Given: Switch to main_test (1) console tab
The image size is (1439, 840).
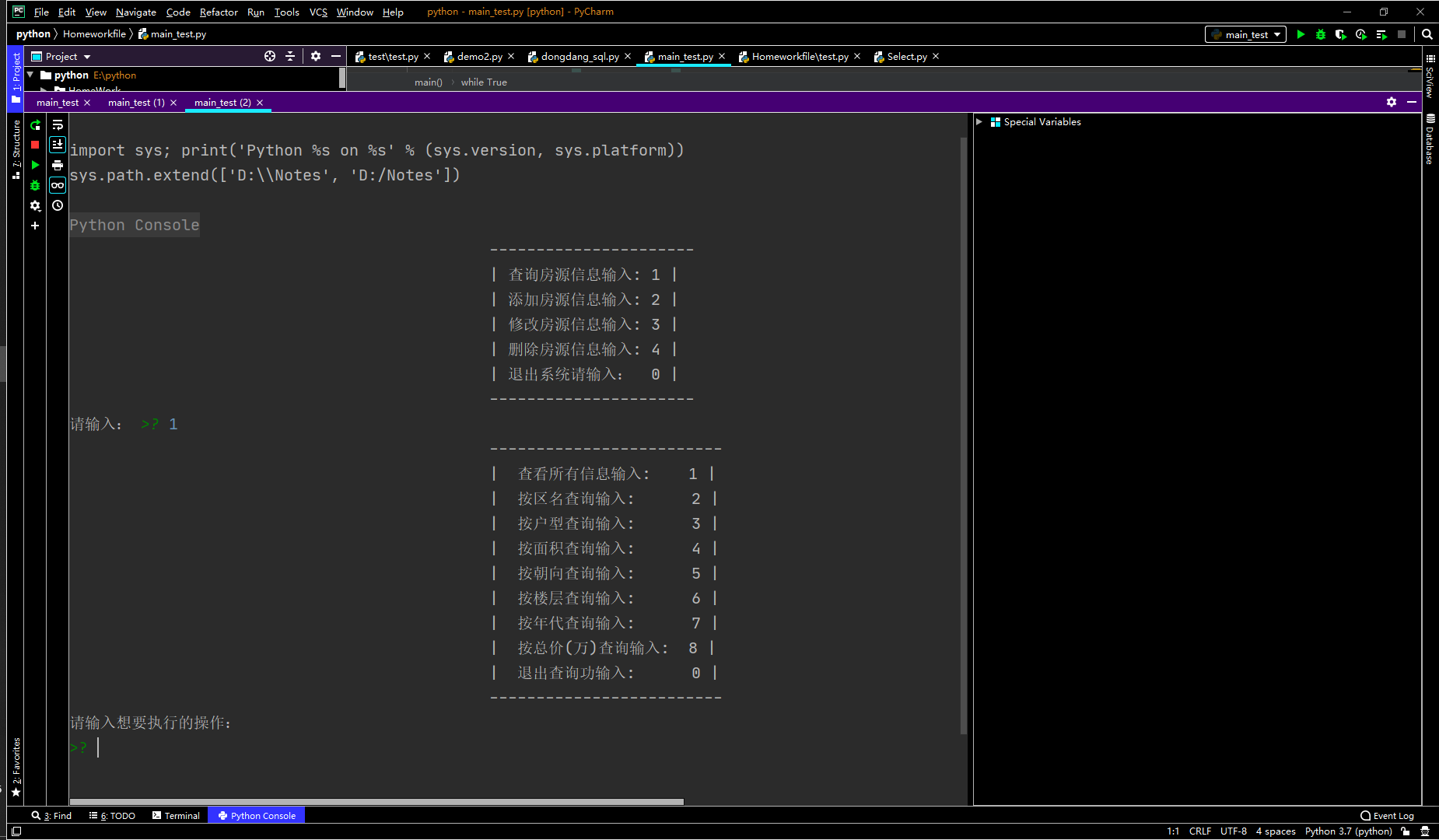Looking at the screenshot, I should coord(136,102).
